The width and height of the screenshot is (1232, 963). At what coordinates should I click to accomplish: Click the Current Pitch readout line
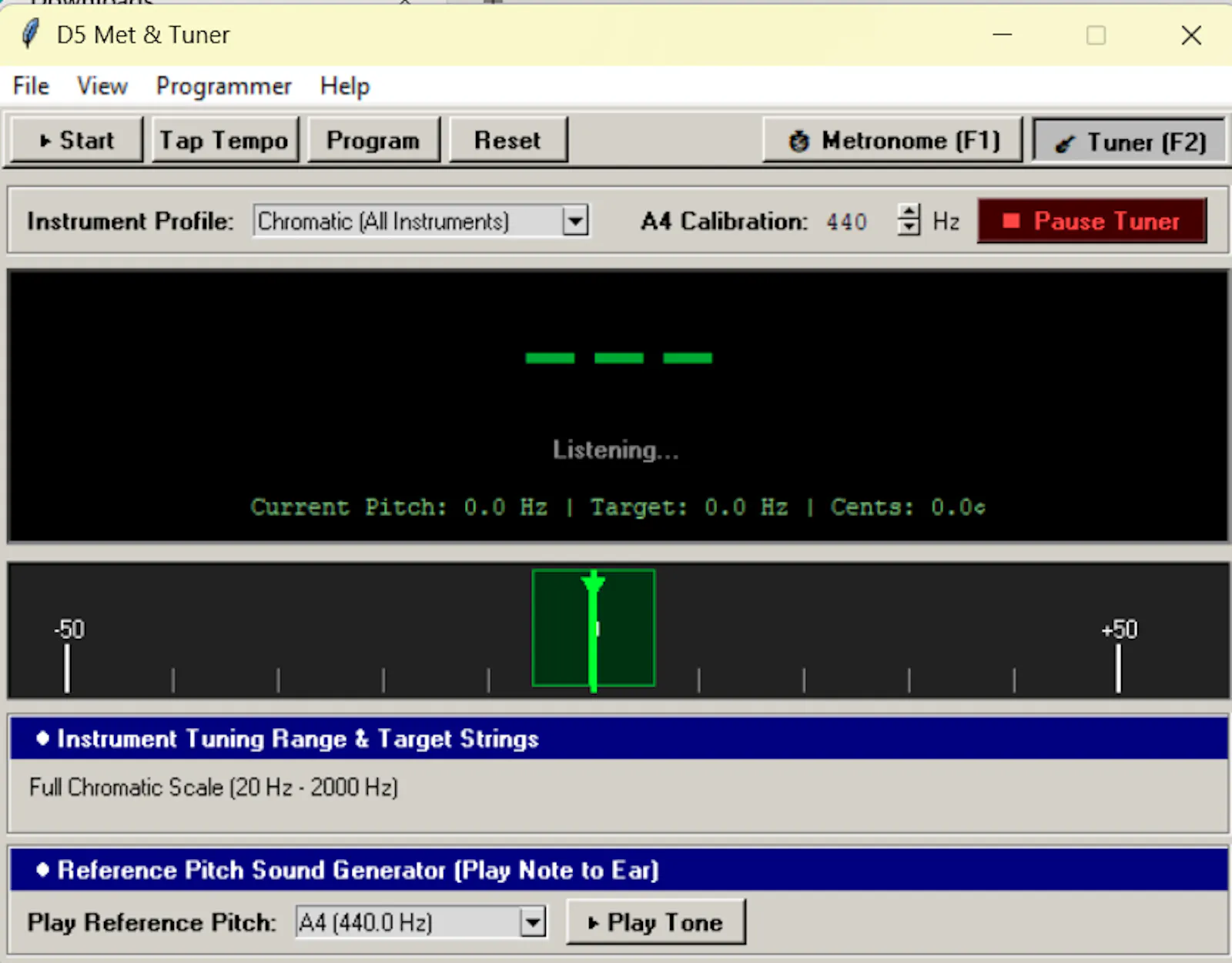click(x=618, y=507)
